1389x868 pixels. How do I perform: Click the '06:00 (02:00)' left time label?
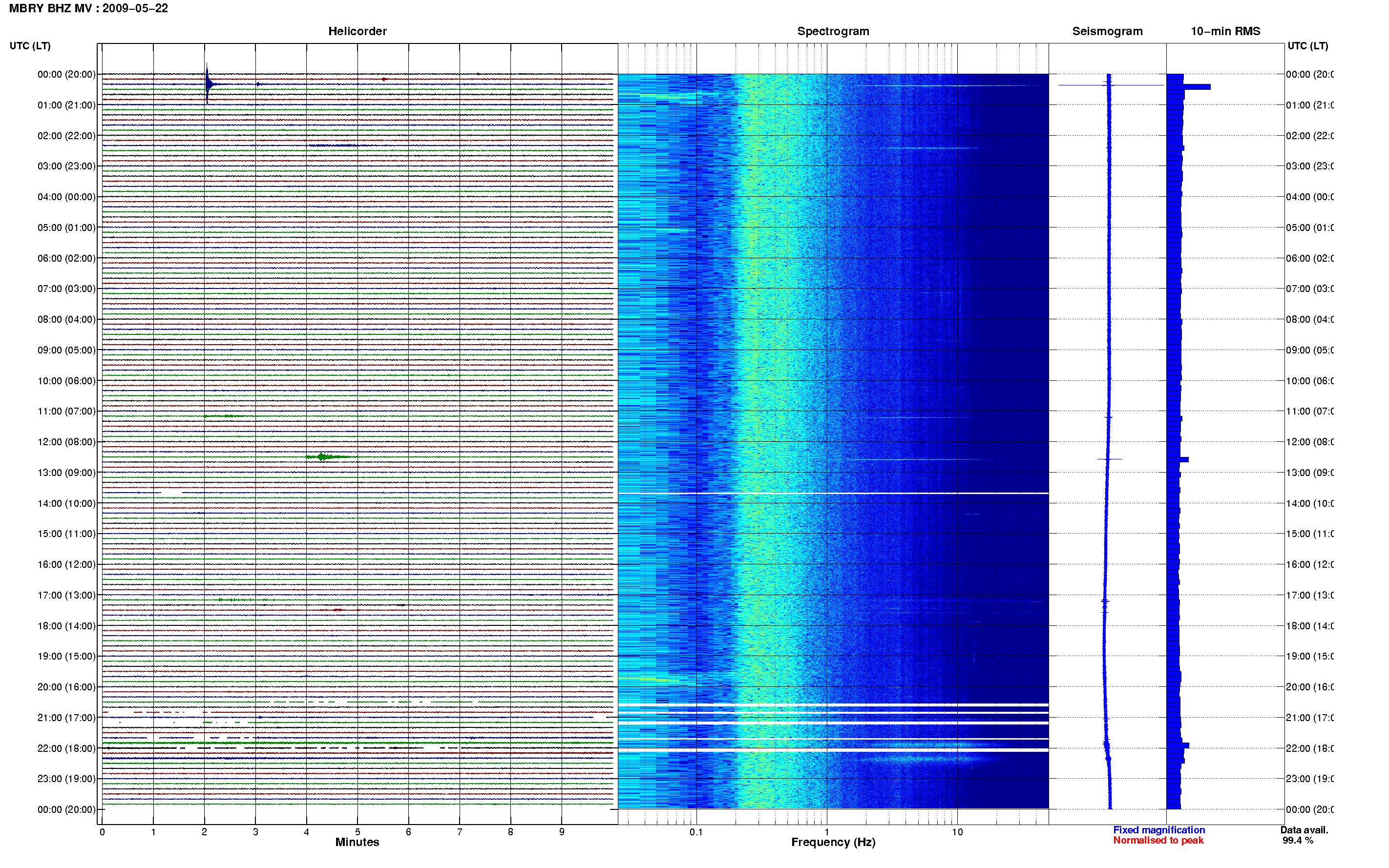pos(66,258)
